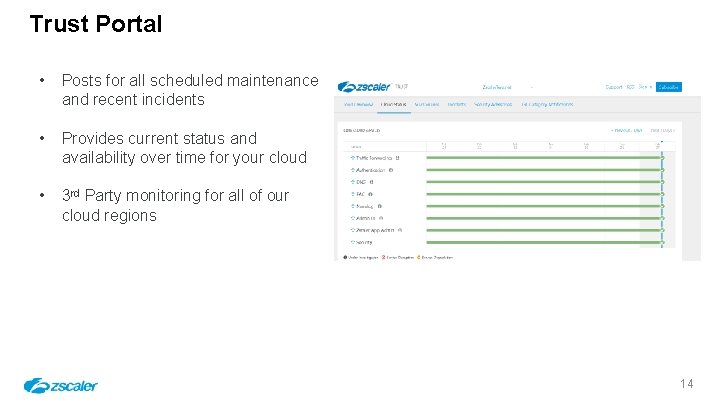Click the Under Investigation legend icon
The height and width of the screenshot is (405, 720).
point(345,258)
